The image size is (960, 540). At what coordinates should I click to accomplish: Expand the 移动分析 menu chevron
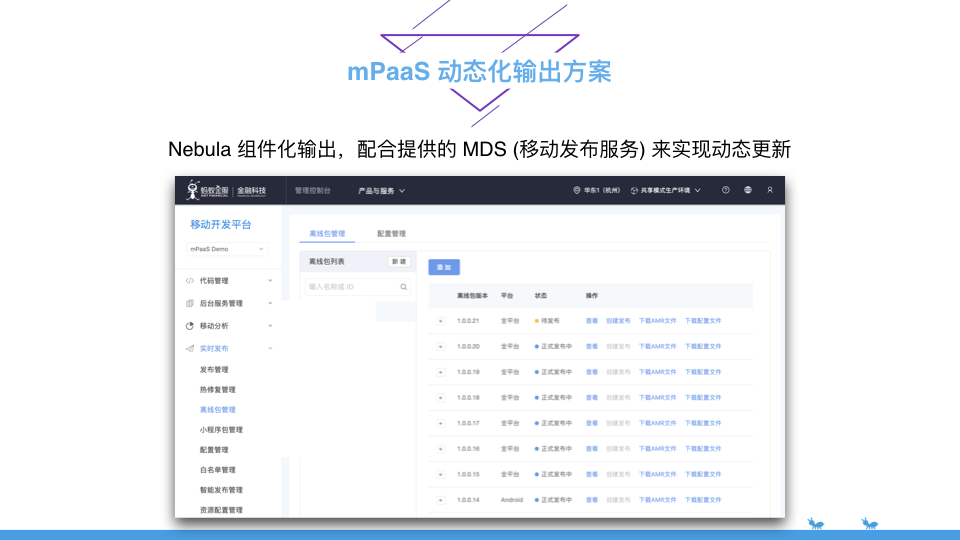click(x=270, y=326)
